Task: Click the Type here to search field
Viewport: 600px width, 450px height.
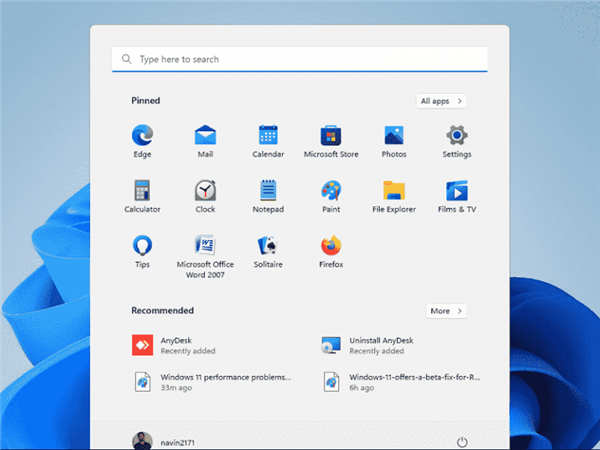Action: [x=300, y=59]
